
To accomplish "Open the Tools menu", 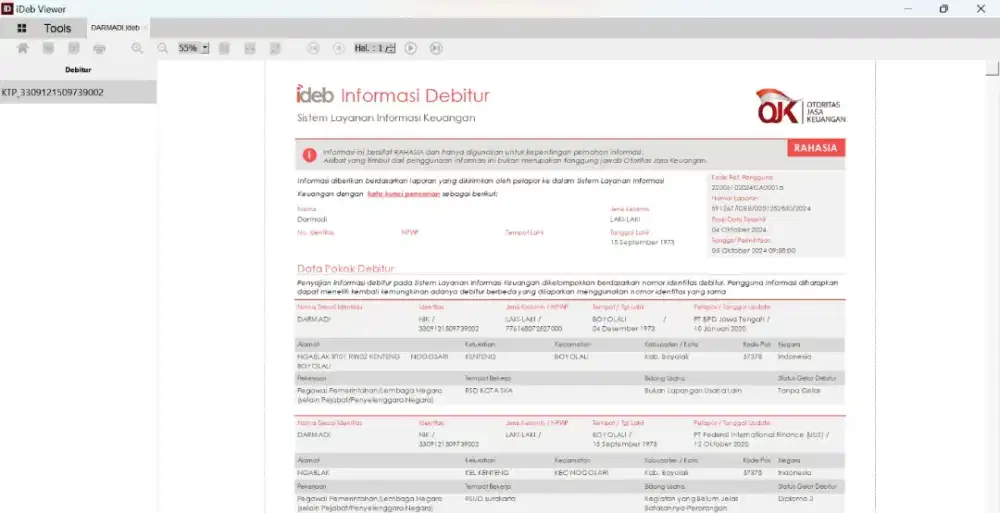I will pyautogui.click(x=58, y=28).
